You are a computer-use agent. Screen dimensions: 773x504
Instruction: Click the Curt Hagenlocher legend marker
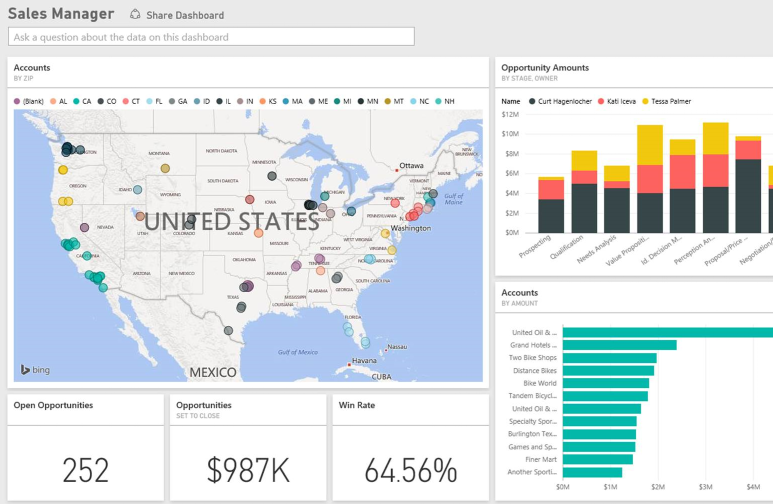[532, 101]
